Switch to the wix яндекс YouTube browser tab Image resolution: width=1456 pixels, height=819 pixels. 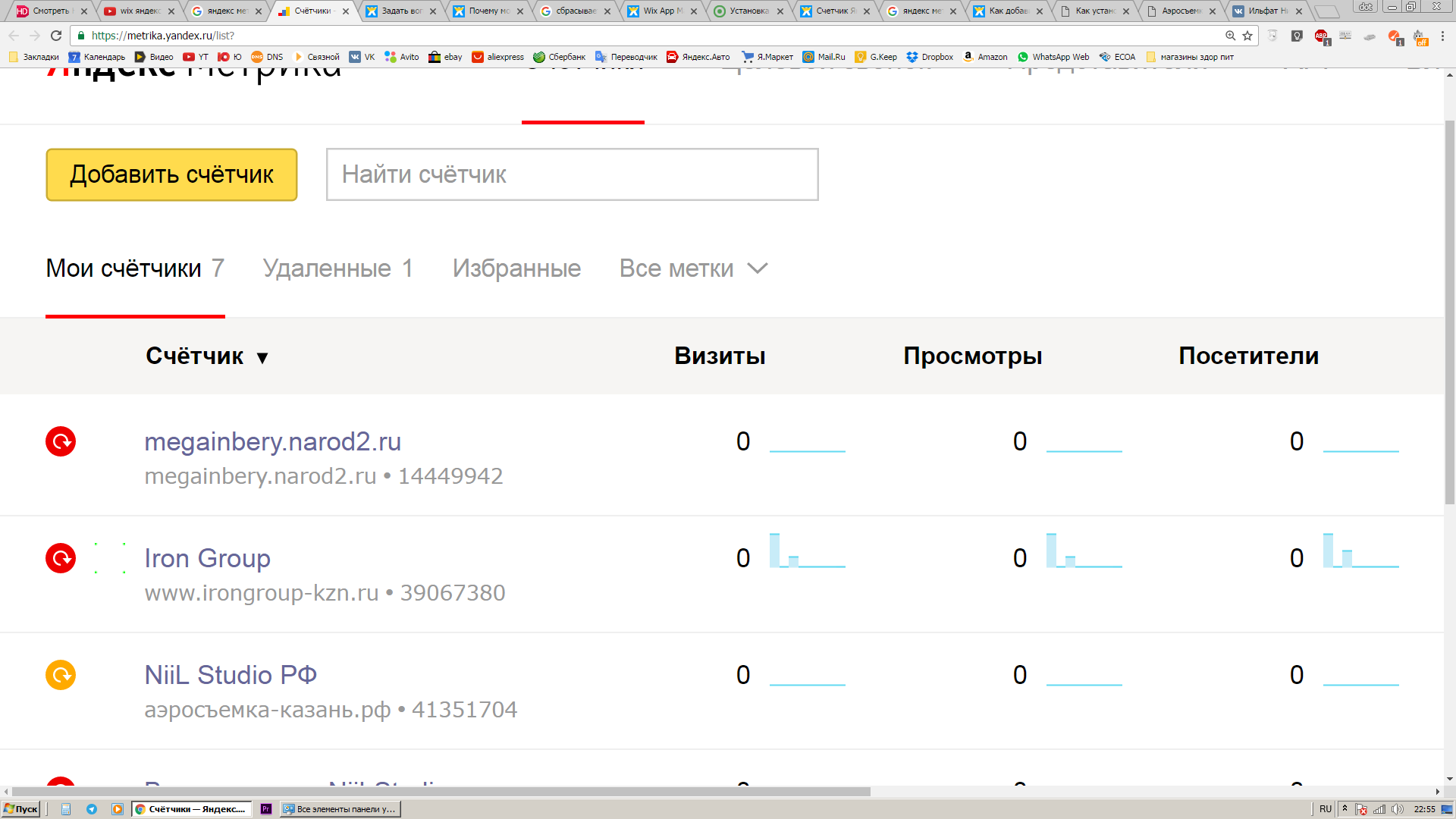tap(140, 11)
